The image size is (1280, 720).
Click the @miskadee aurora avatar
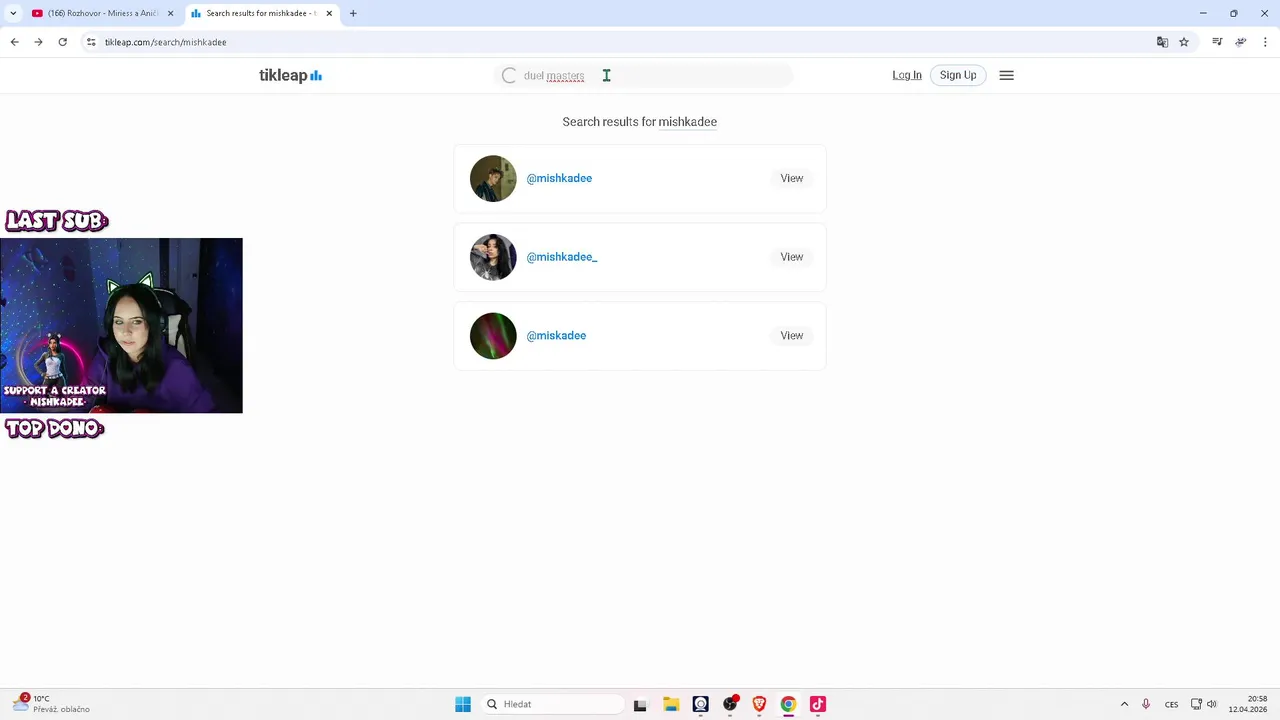click(493, 336)
